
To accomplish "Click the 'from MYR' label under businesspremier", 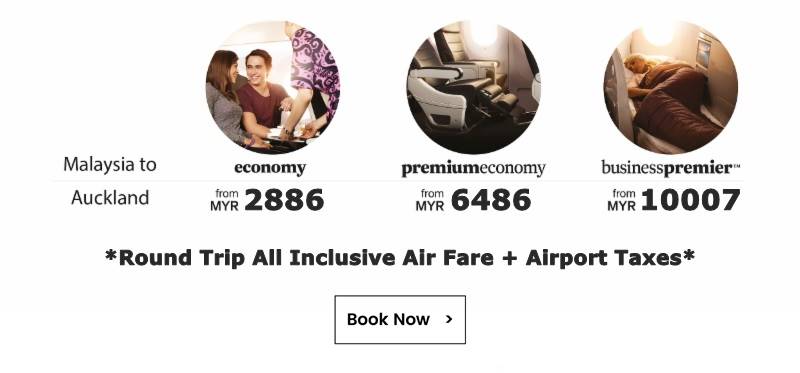I will tap(621, 200).
